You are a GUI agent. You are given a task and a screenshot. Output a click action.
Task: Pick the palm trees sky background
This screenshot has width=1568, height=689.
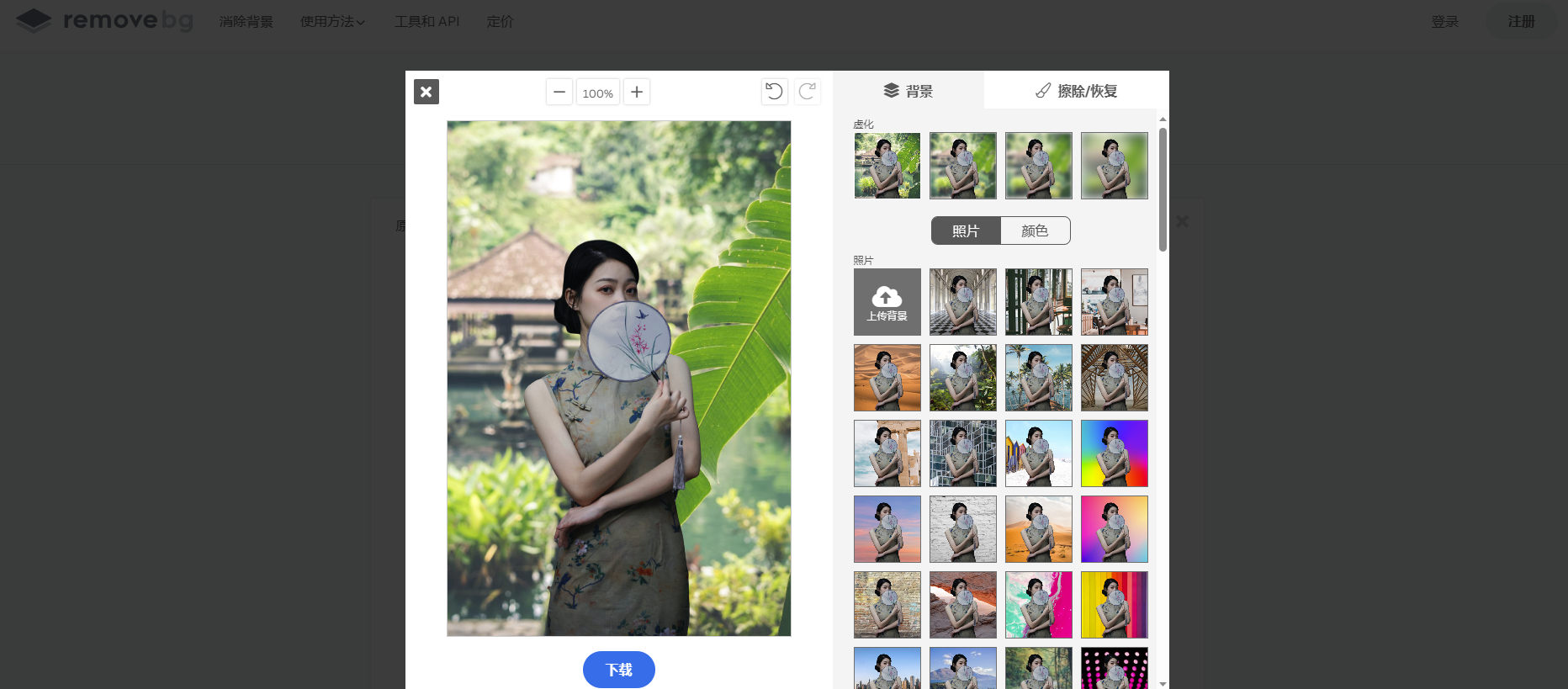point(1039,378)
